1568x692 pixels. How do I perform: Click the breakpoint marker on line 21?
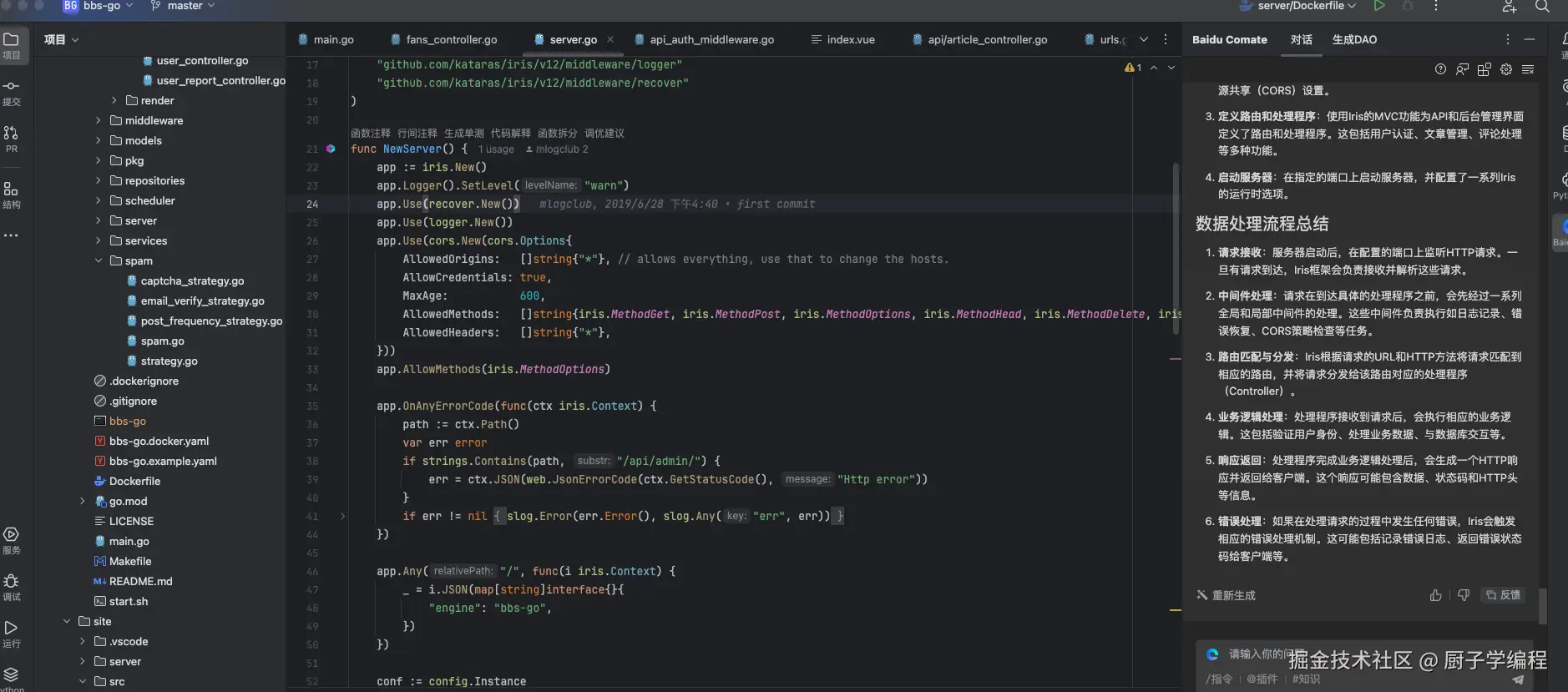pyautogui.click(x=331, y=149)
